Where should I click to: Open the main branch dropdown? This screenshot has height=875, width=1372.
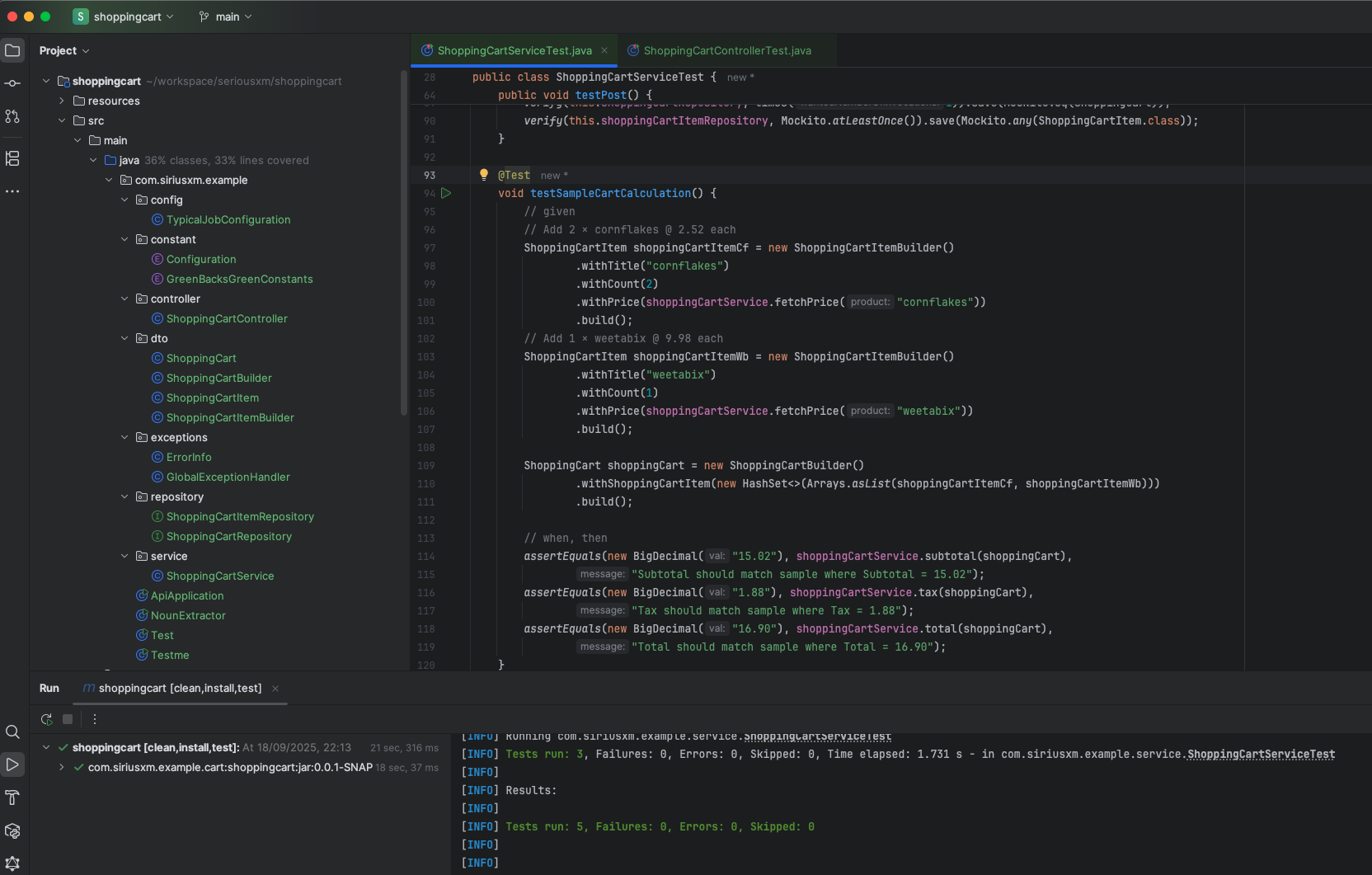[x=224, y=16]
